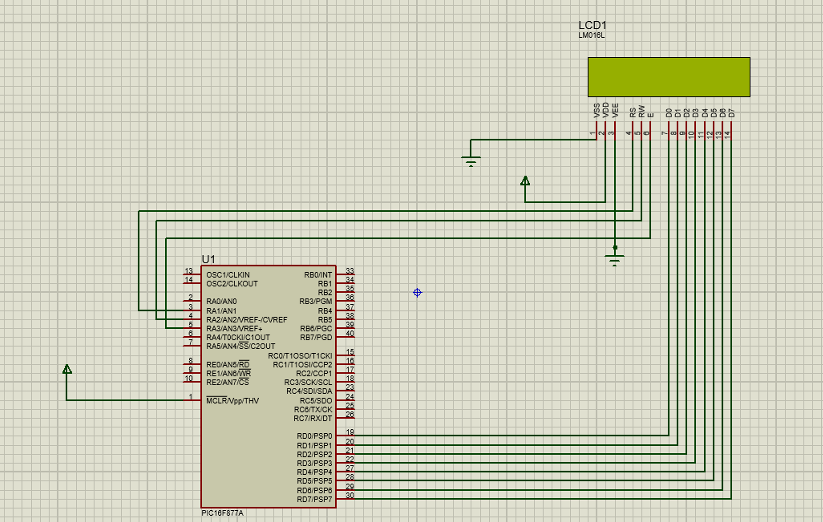Viewport: 823px width, 522px height.
Task: Click the PIC16F877A part name label
Action: 223,513
